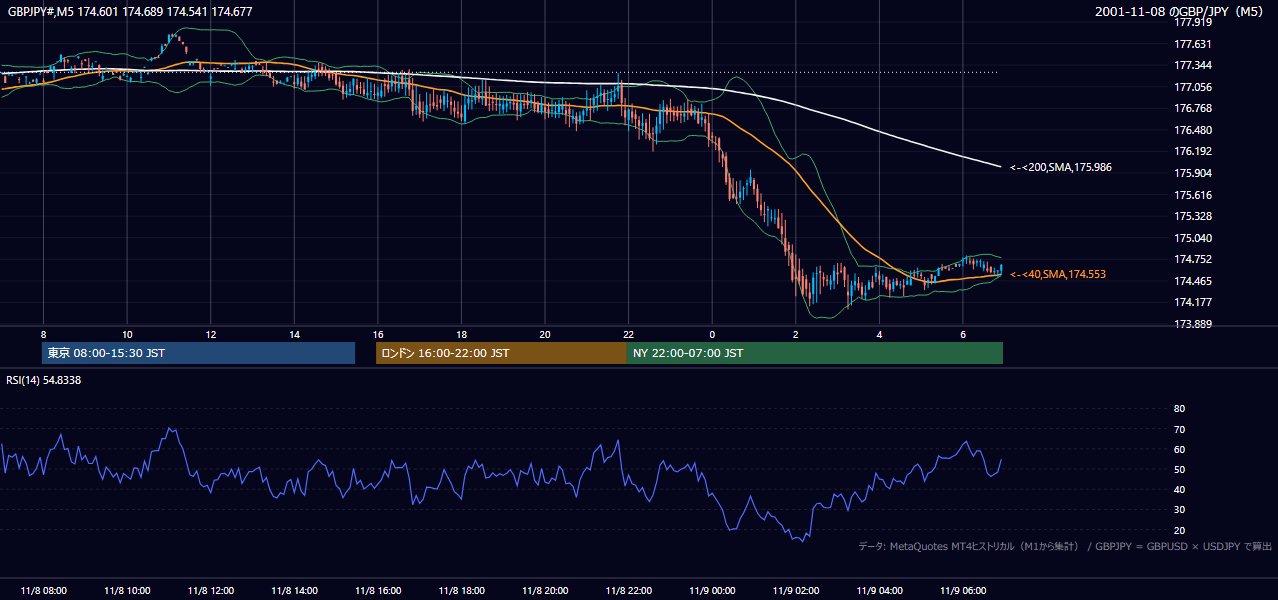Screen dimensions: 1278x600
Task: Click the 173.889 price axis label
Action: (1193, 324)
